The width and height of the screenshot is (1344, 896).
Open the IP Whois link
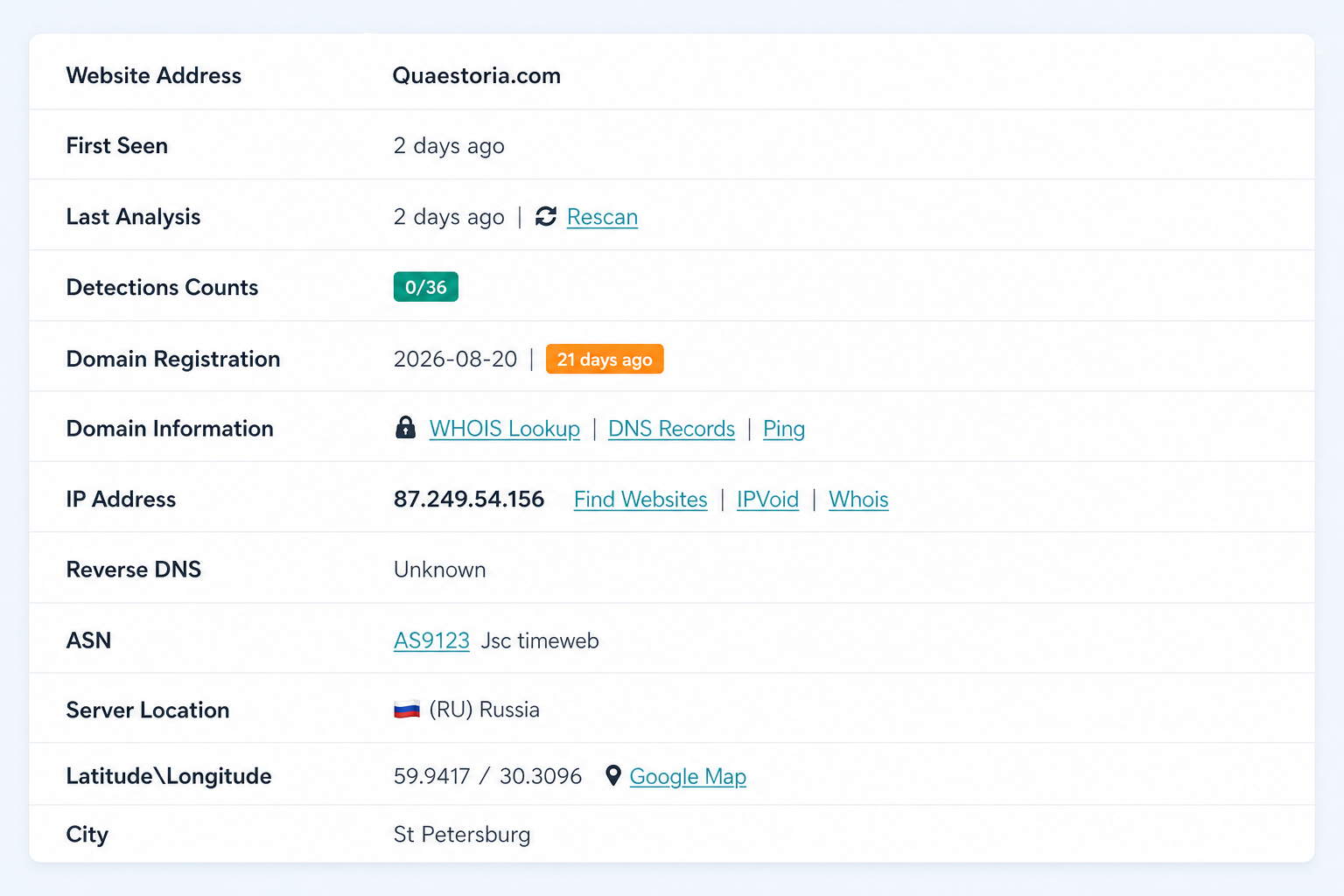pyautogui.click(x=858, y=499)
